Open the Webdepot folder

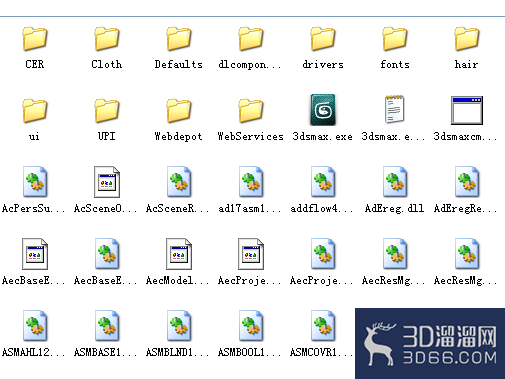click(x=179, y=110)
